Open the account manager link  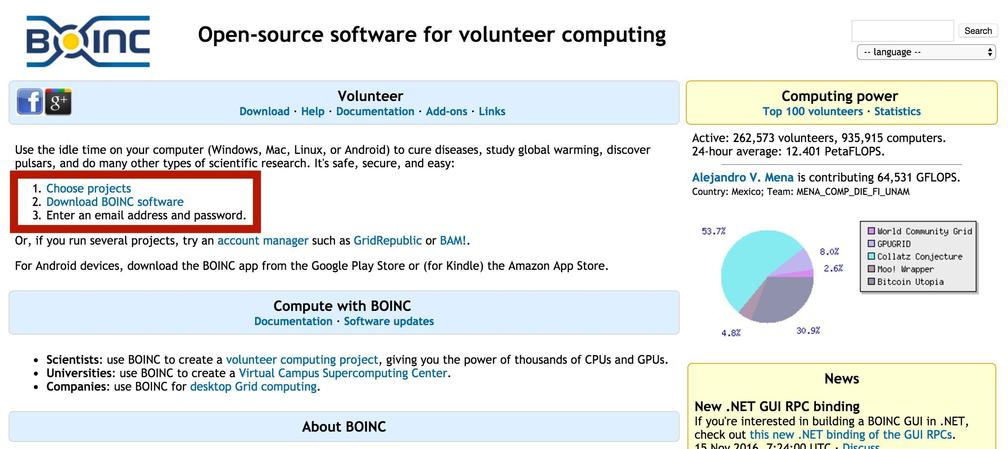(x=263, y=241)
